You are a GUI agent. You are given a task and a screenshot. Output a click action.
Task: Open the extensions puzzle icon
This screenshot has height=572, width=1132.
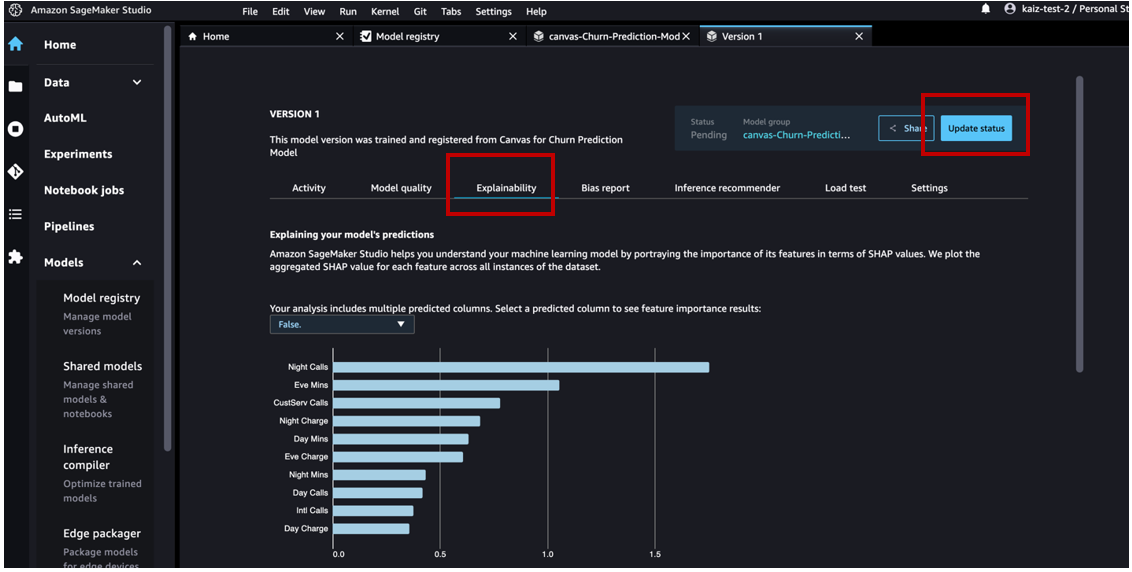click(x=15, y=257)
